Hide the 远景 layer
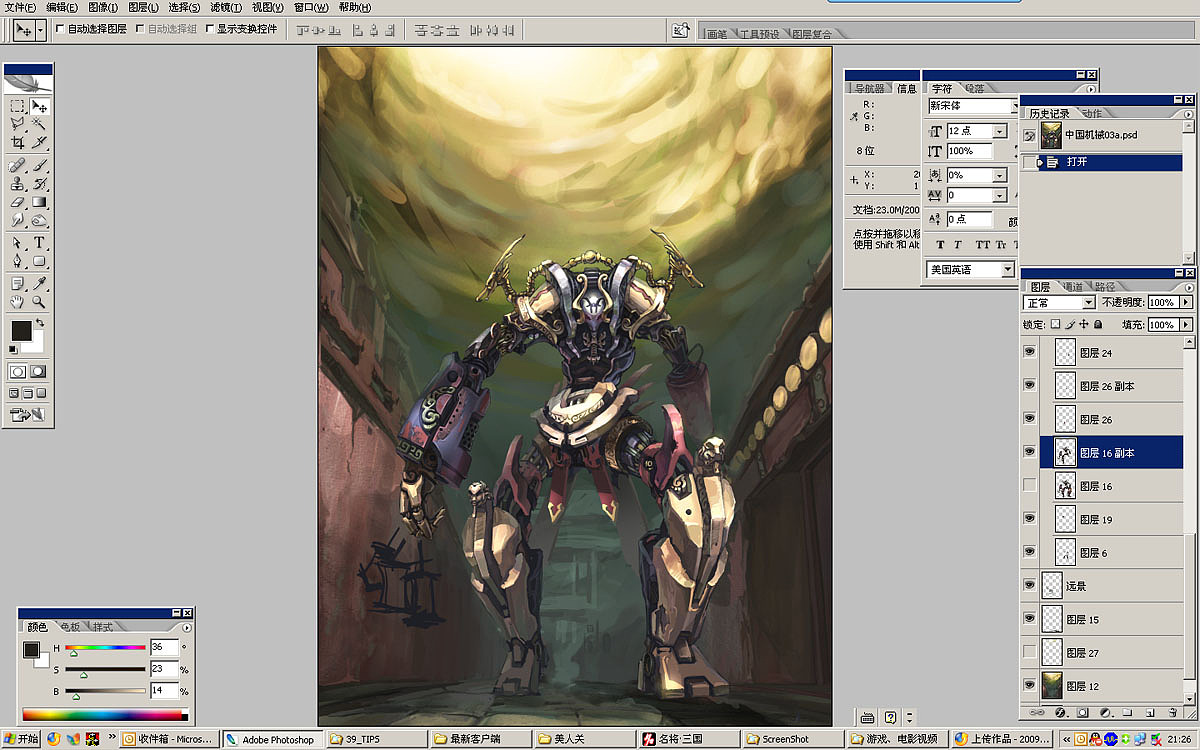Image resolution: width=1200 pixels, height=750 pixels. pyautogui.click(x=1029, y=585)
